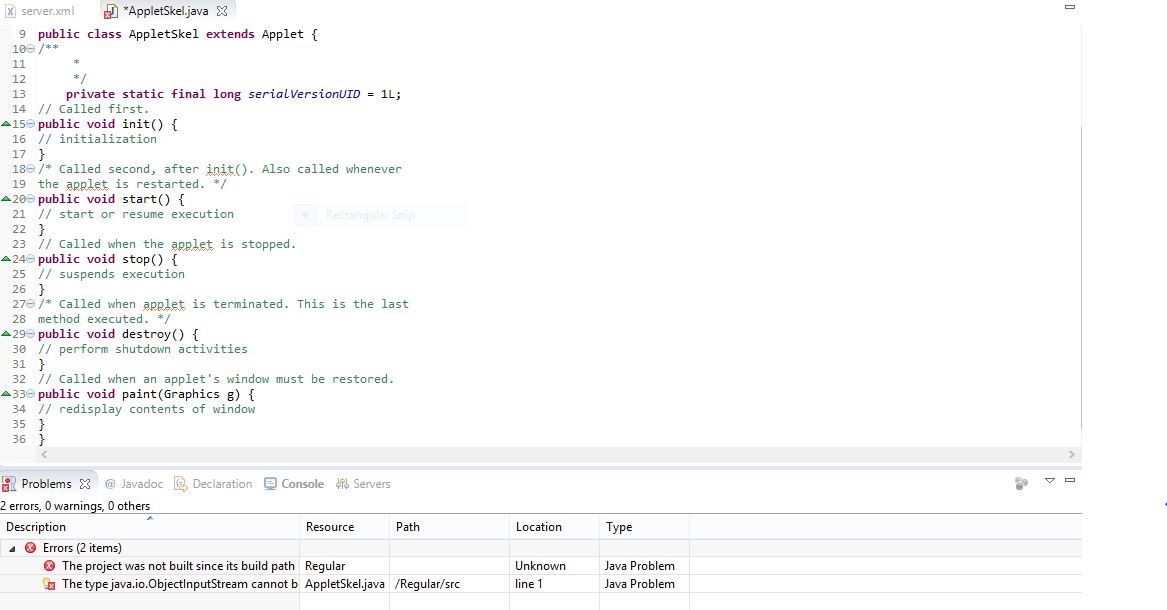
Task: Collapse the destroy() method fold at line 29
Action: click(31, 334)
